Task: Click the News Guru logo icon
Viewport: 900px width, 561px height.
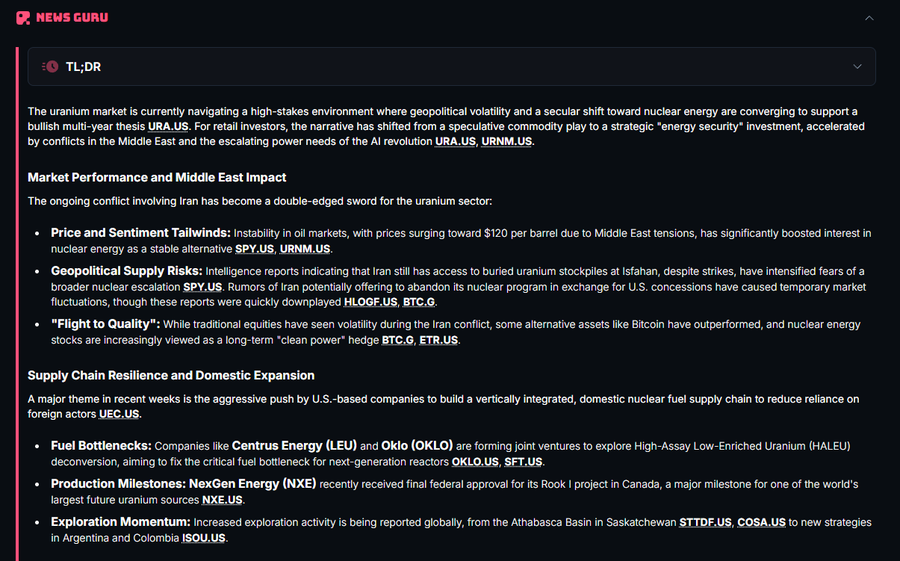Action: click(23, 18)
